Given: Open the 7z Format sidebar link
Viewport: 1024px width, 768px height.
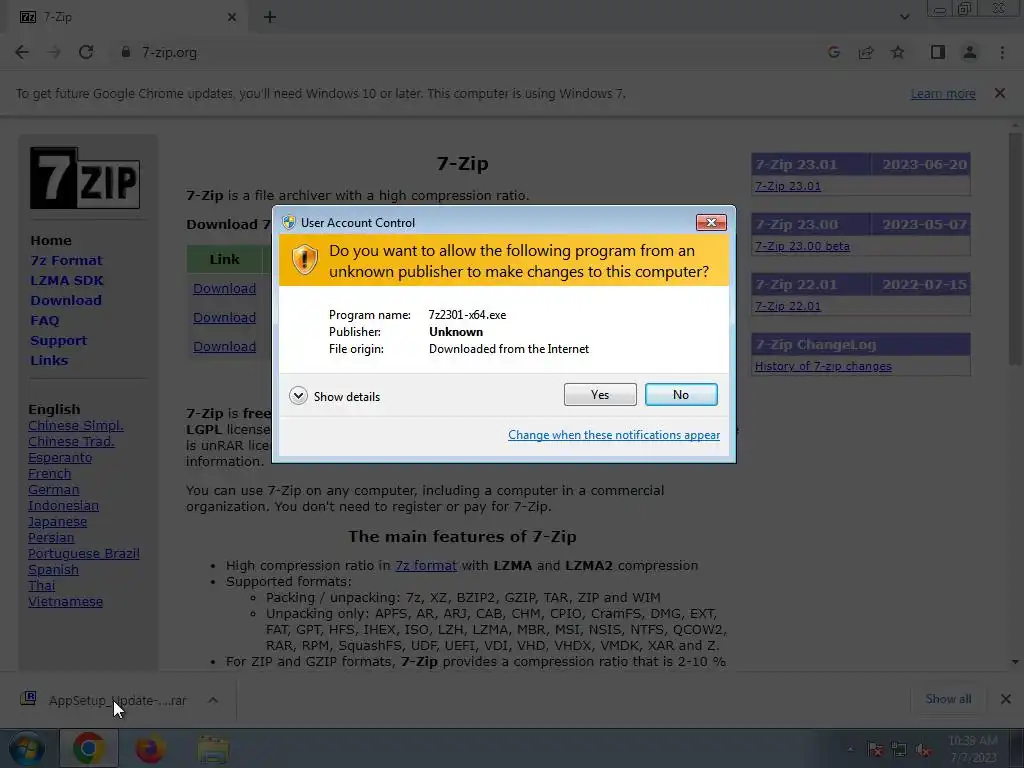Looking at the screenshot, I should (66, 261).
